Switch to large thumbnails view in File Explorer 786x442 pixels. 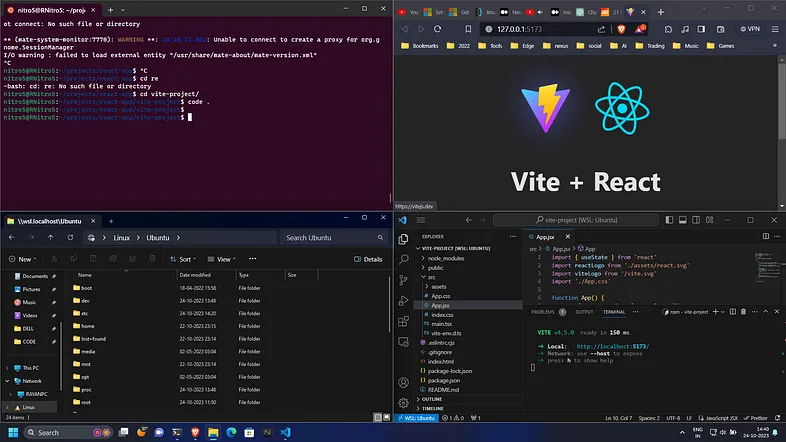point(386,417)
